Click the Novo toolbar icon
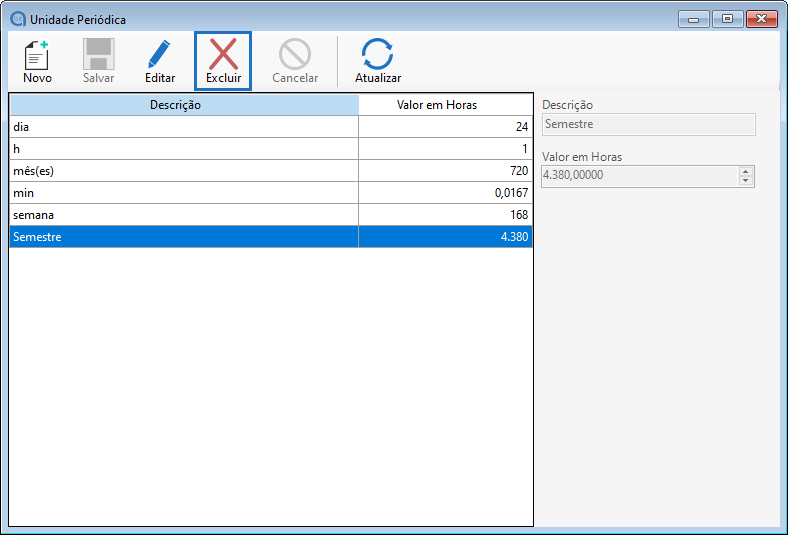The width and height of the screenshot is (788, 535). [37, 55]
